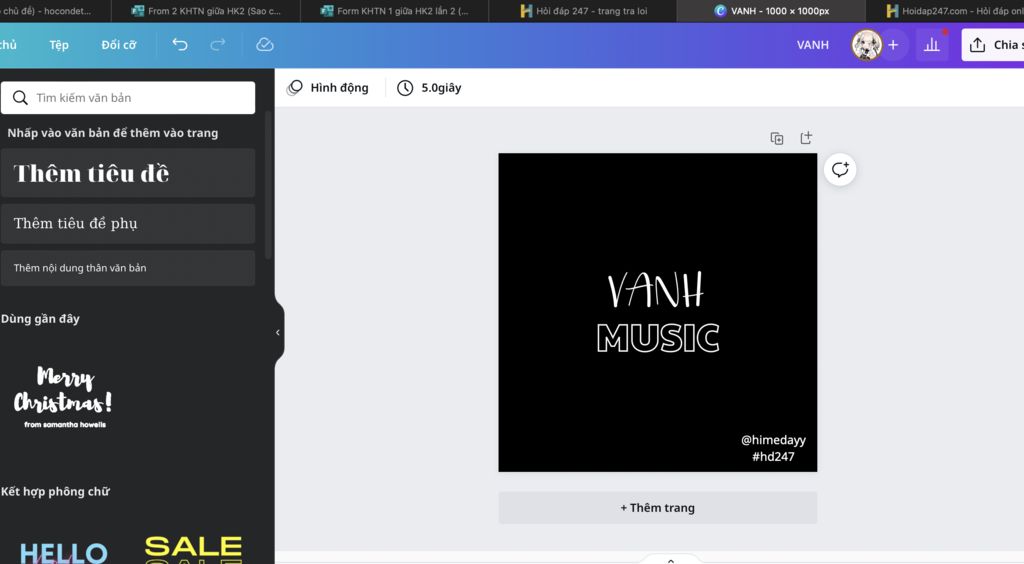
Task: Select the MUSIC text on canvas
Action: pos(658,338)
